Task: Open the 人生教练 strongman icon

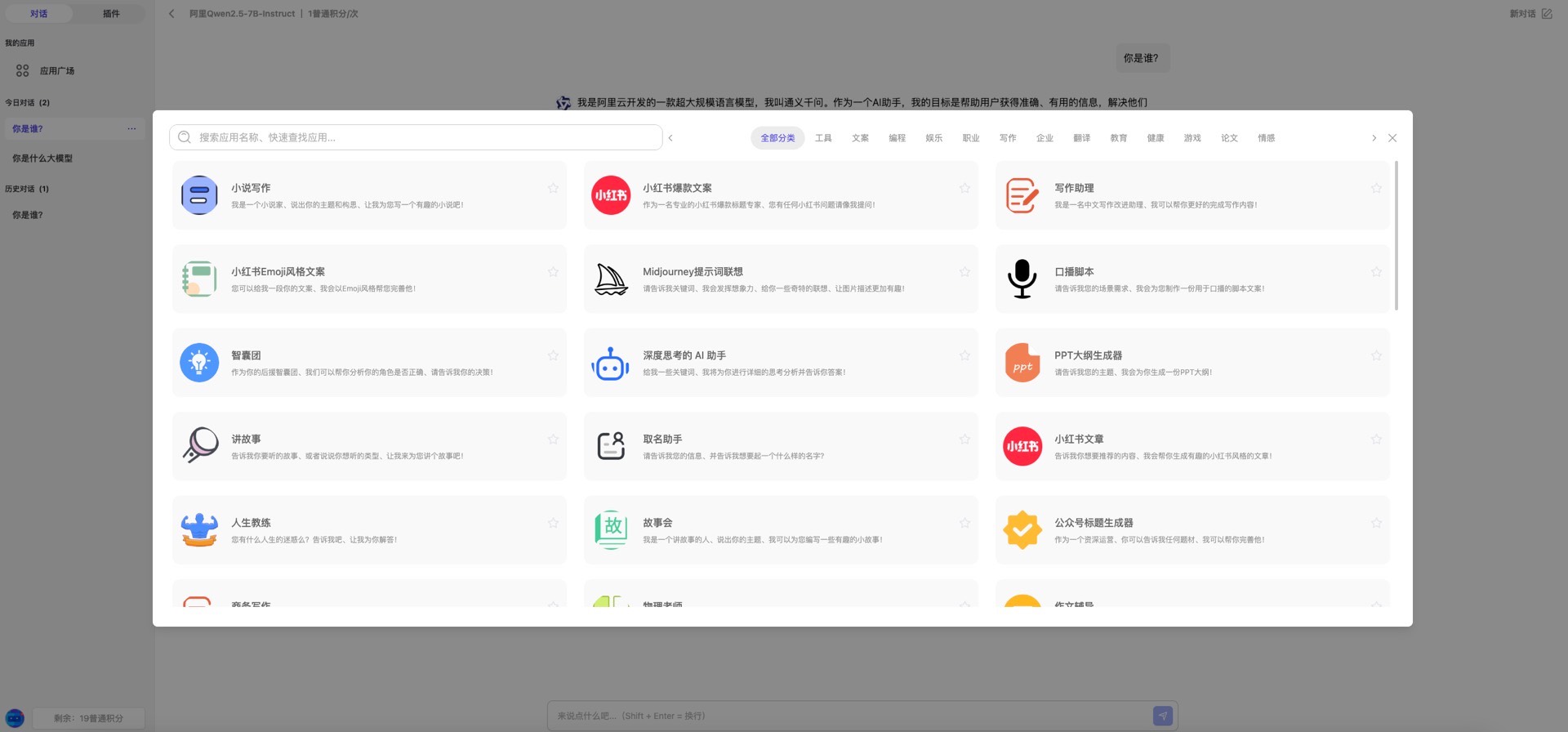Action: click(199, 530)
